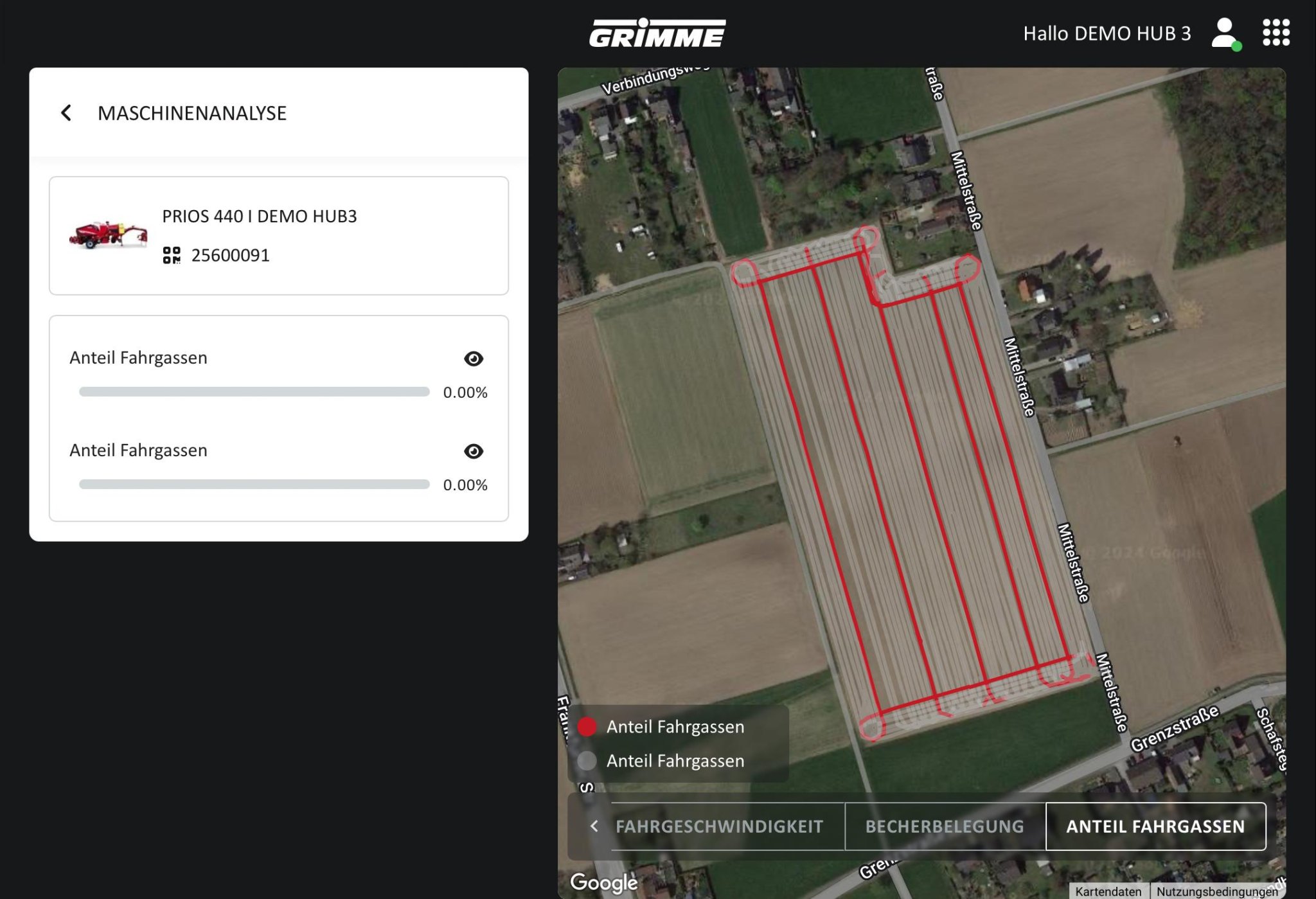Go back from Maschinenanalyse with the arrow
The width and height of the screenshot is (1316, 899).
tap(66, 113)
